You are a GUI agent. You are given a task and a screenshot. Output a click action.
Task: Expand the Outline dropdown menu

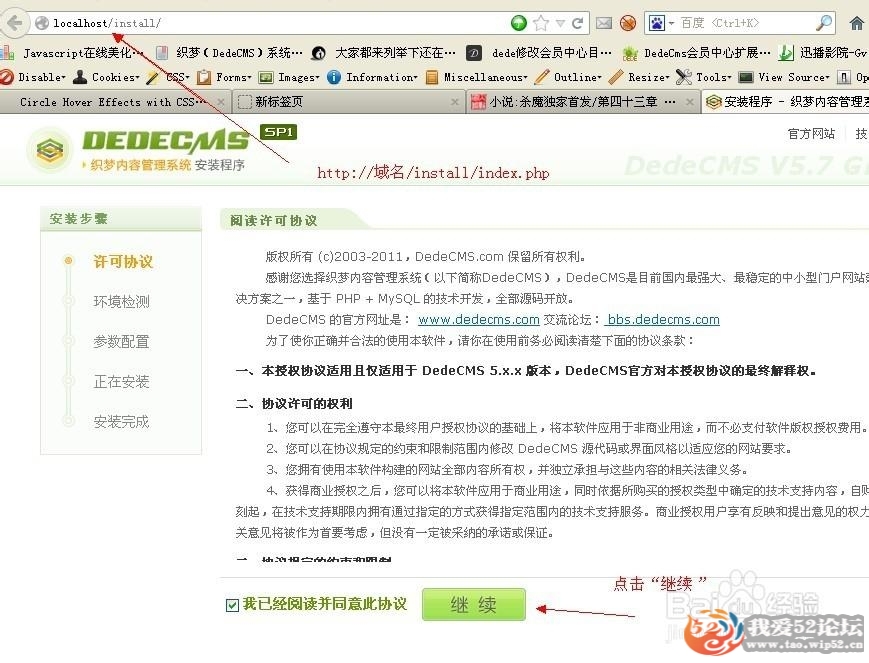(569, 77)
